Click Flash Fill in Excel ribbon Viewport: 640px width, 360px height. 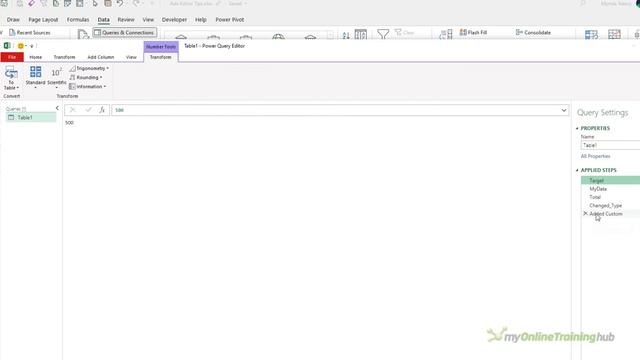click(x=473, y=32)
